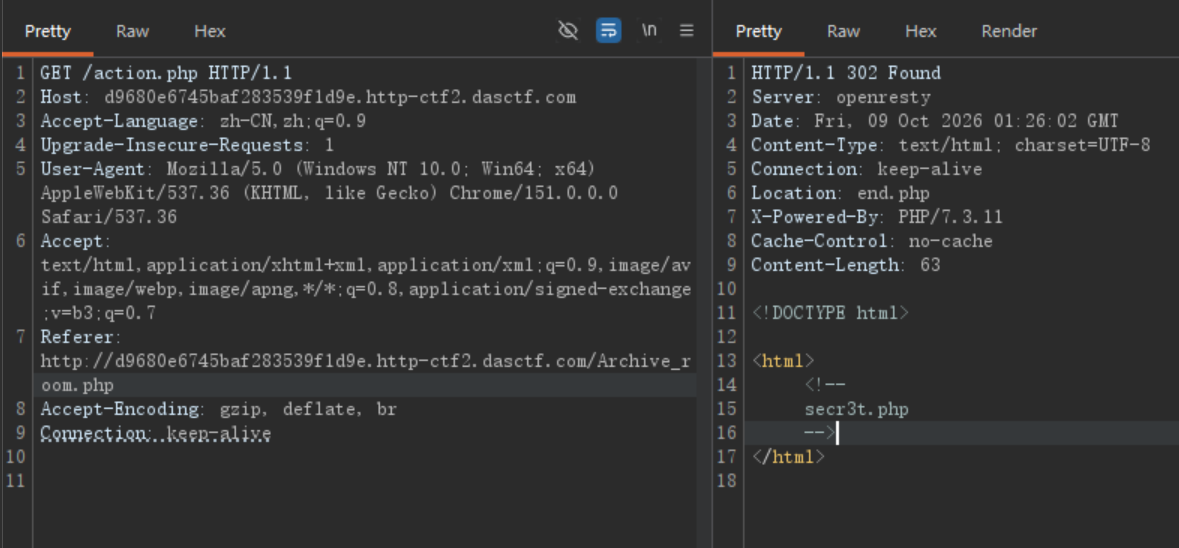Image resolution: width=1179 pixels, height=548 pixels.
Task: Click the comment closing --> line
Action: click(820, 433)
